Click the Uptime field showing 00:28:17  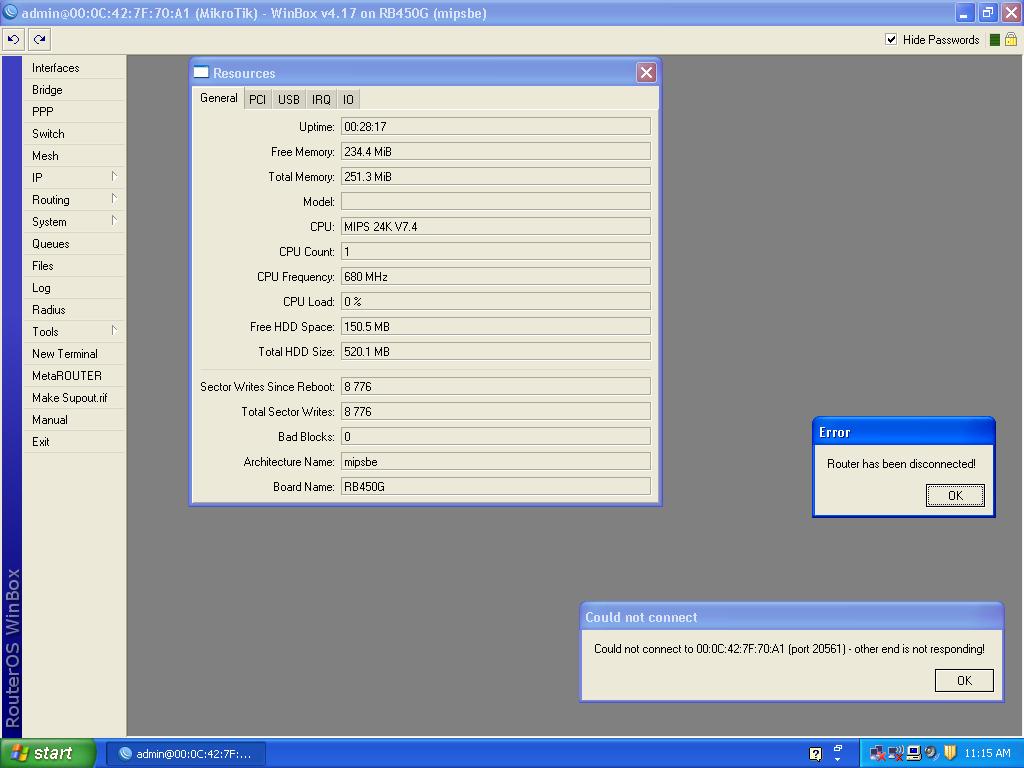(496, 127)
